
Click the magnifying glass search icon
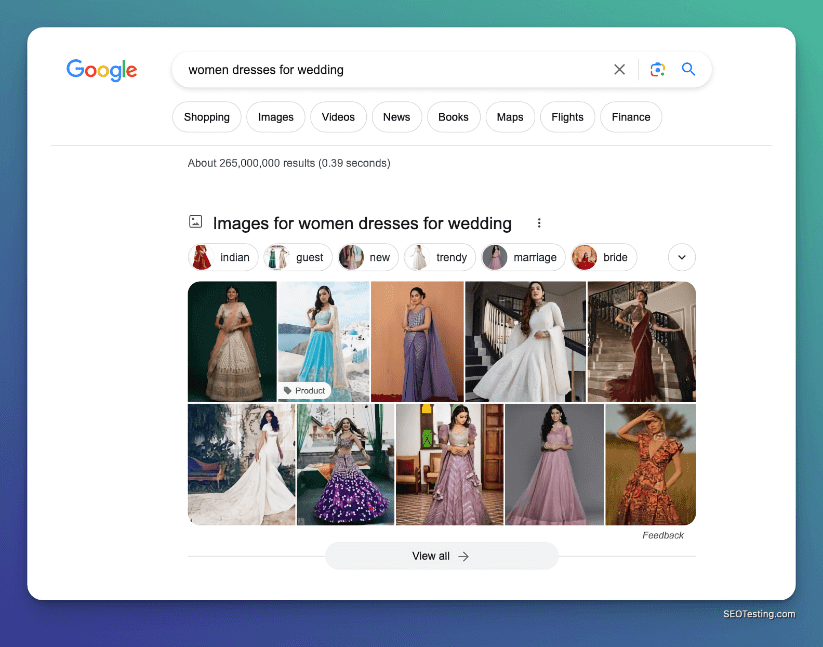pos(688,70)
